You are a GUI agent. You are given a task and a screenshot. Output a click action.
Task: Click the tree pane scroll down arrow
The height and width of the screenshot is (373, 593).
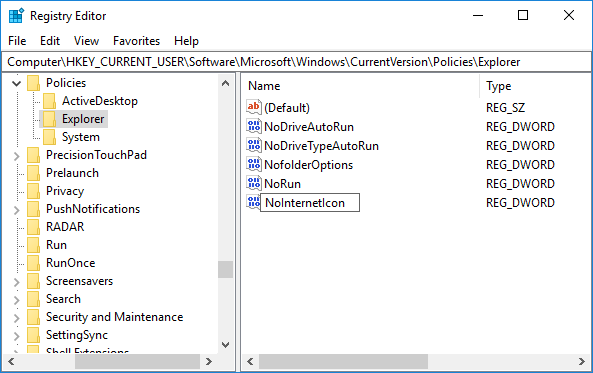225,345
